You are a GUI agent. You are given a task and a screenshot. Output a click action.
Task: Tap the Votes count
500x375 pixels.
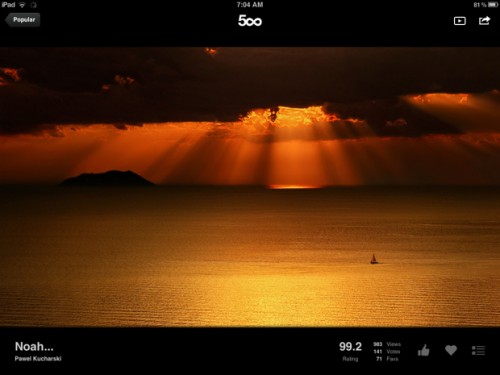[387, 351]
